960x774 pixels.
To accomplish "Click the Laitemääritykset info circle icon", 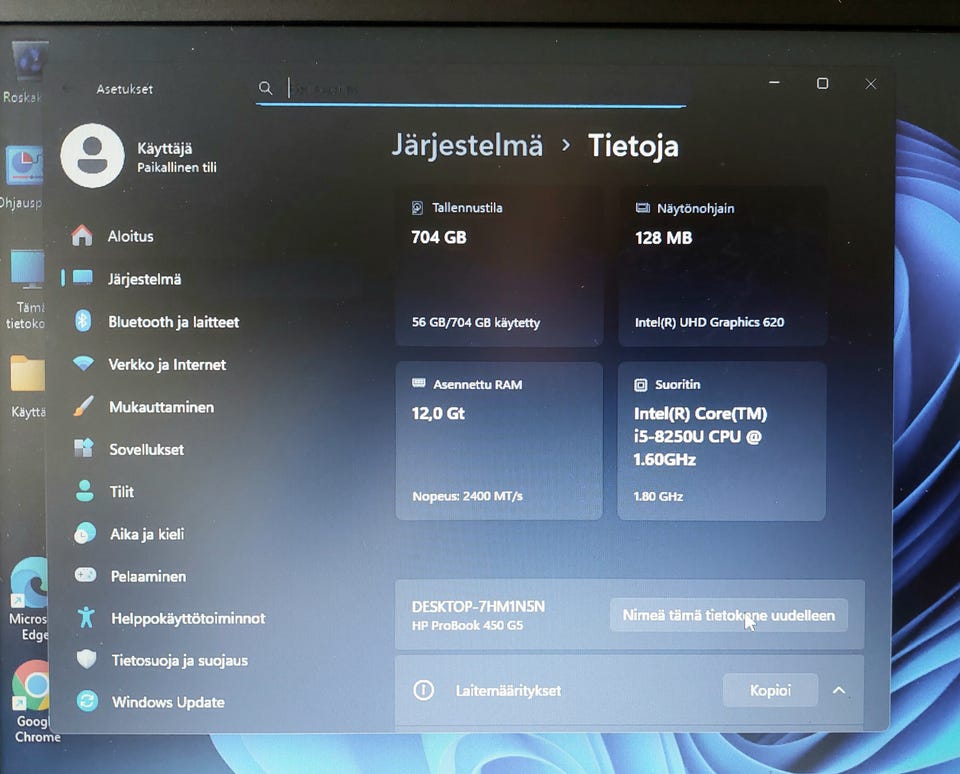I will (423, 690).
